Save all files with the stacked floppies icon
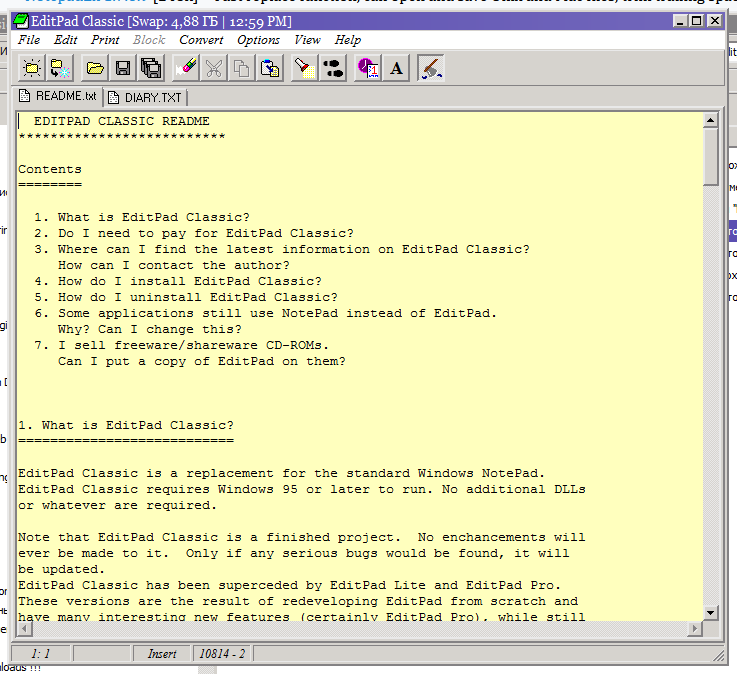 [x=151, y=69]
